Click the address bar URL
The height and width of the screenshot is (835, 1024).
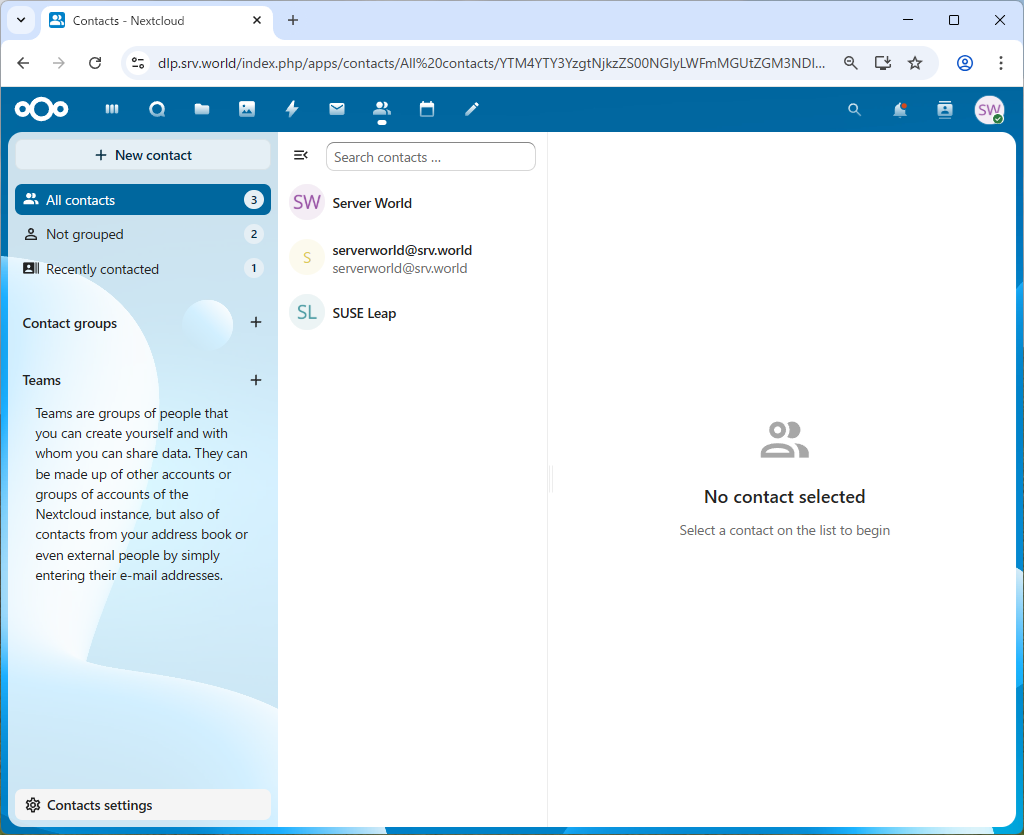tap(491, 63)
